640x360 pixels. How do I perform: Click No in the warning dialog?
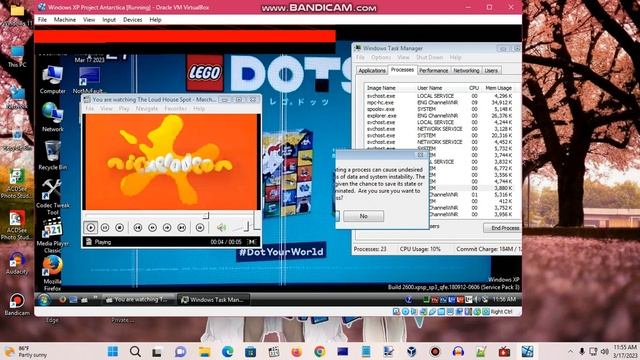[x=363, y=216]
